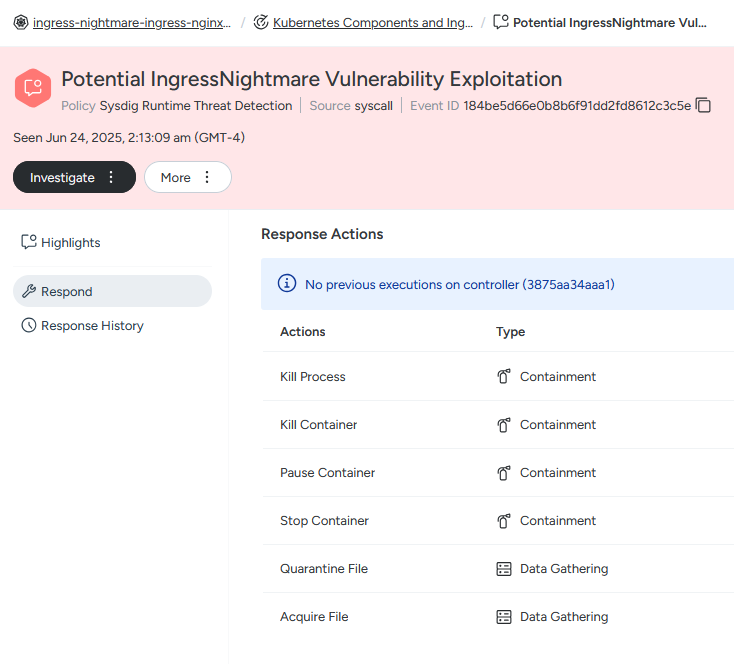Click the red hexagon event icon
The width and height of the screenshot is (734, 664).
coord(33,88)
